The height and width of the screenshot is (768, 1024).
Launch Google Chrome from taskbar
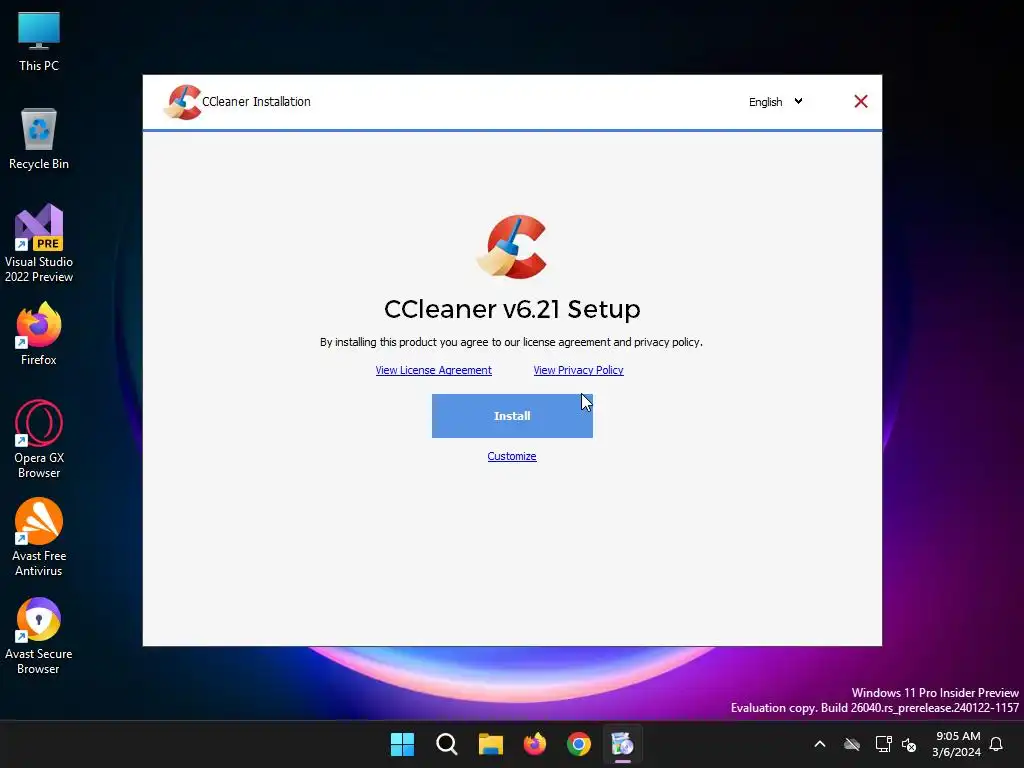pyautogui.click(x=579, y=744)
